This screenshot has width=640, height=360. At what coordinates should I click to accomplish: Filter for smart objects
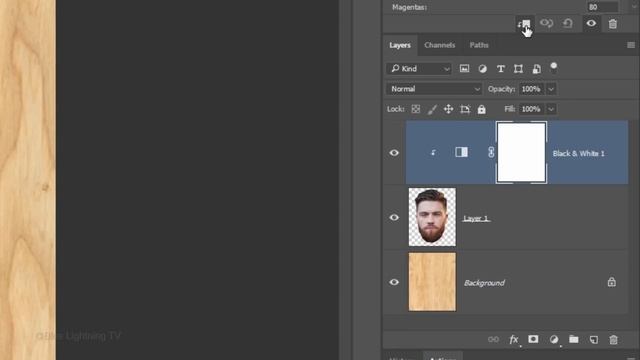coord(537,69)
